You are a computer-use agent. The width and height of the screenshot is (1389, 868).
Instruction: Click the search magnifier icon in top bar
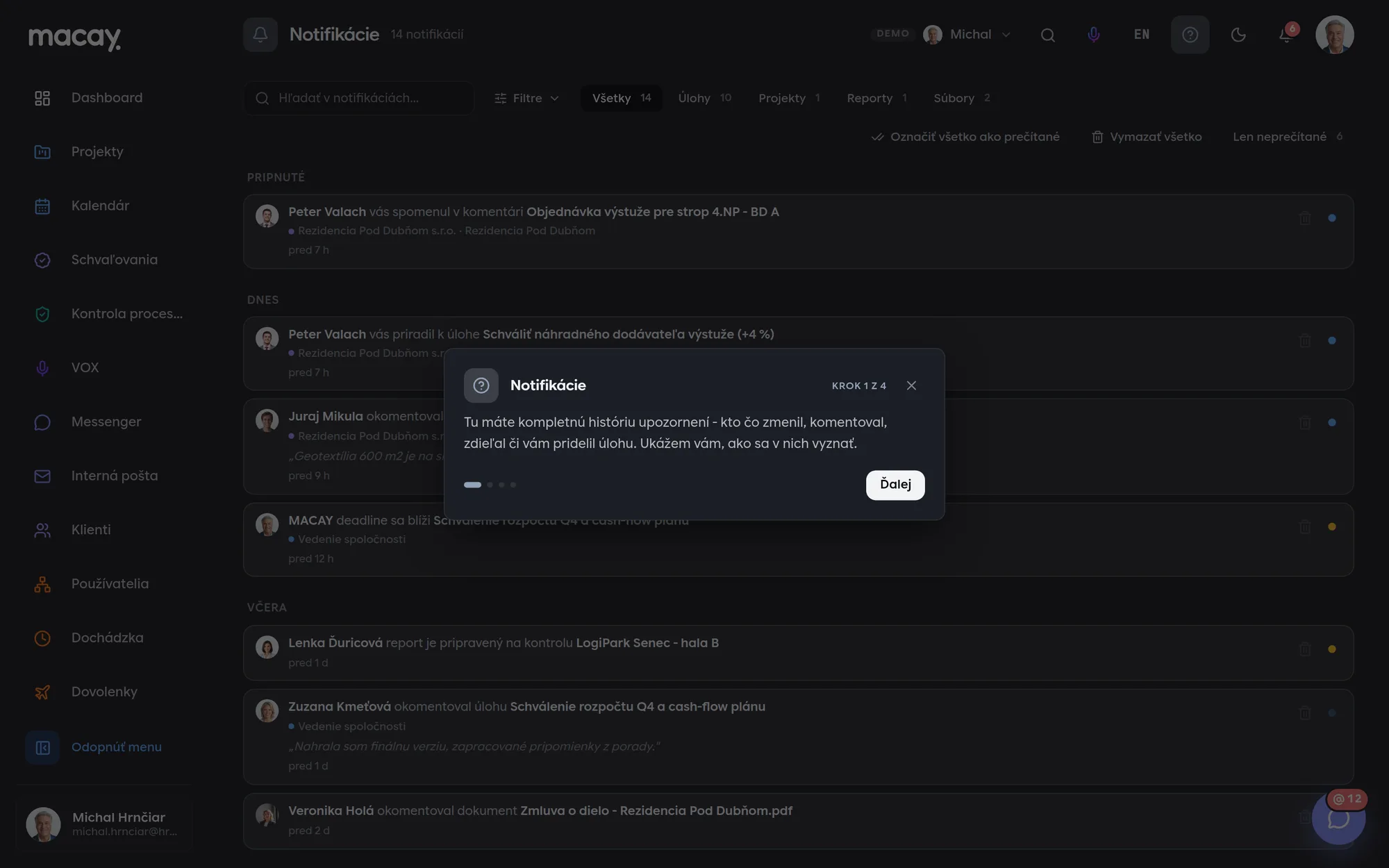(x=1048, y=35)
